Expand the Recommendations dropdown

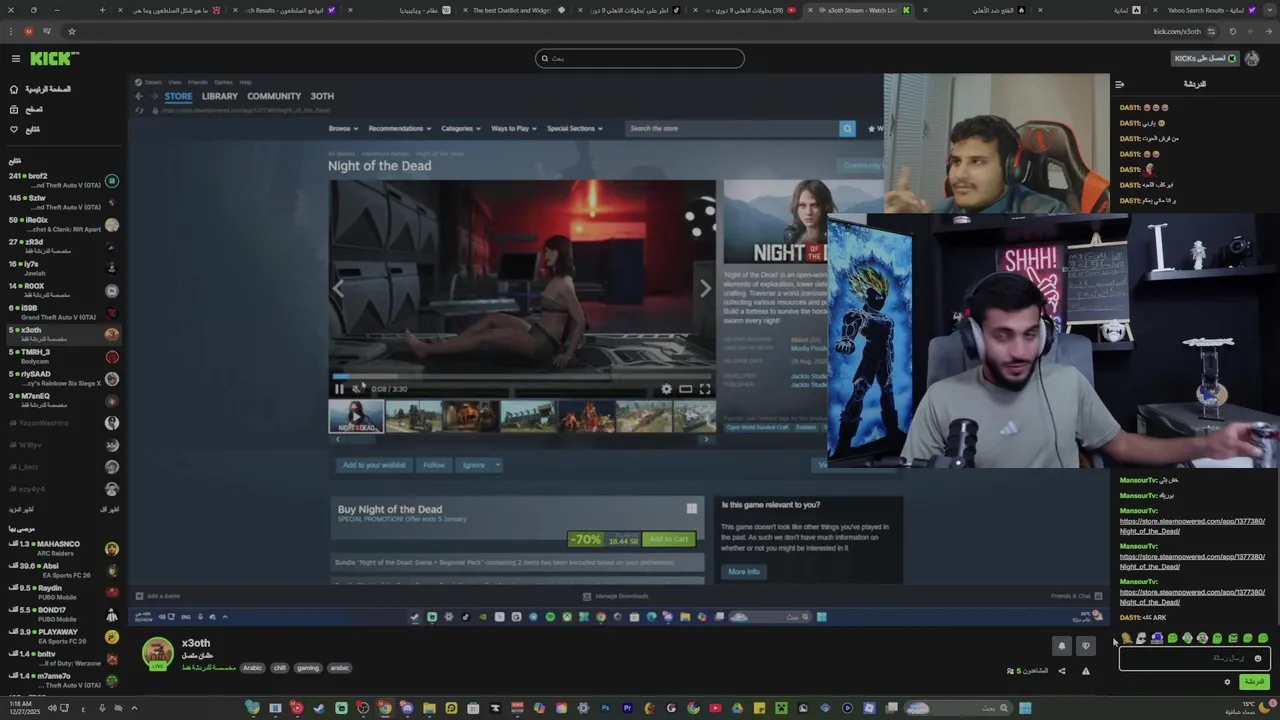pos(399,128)
